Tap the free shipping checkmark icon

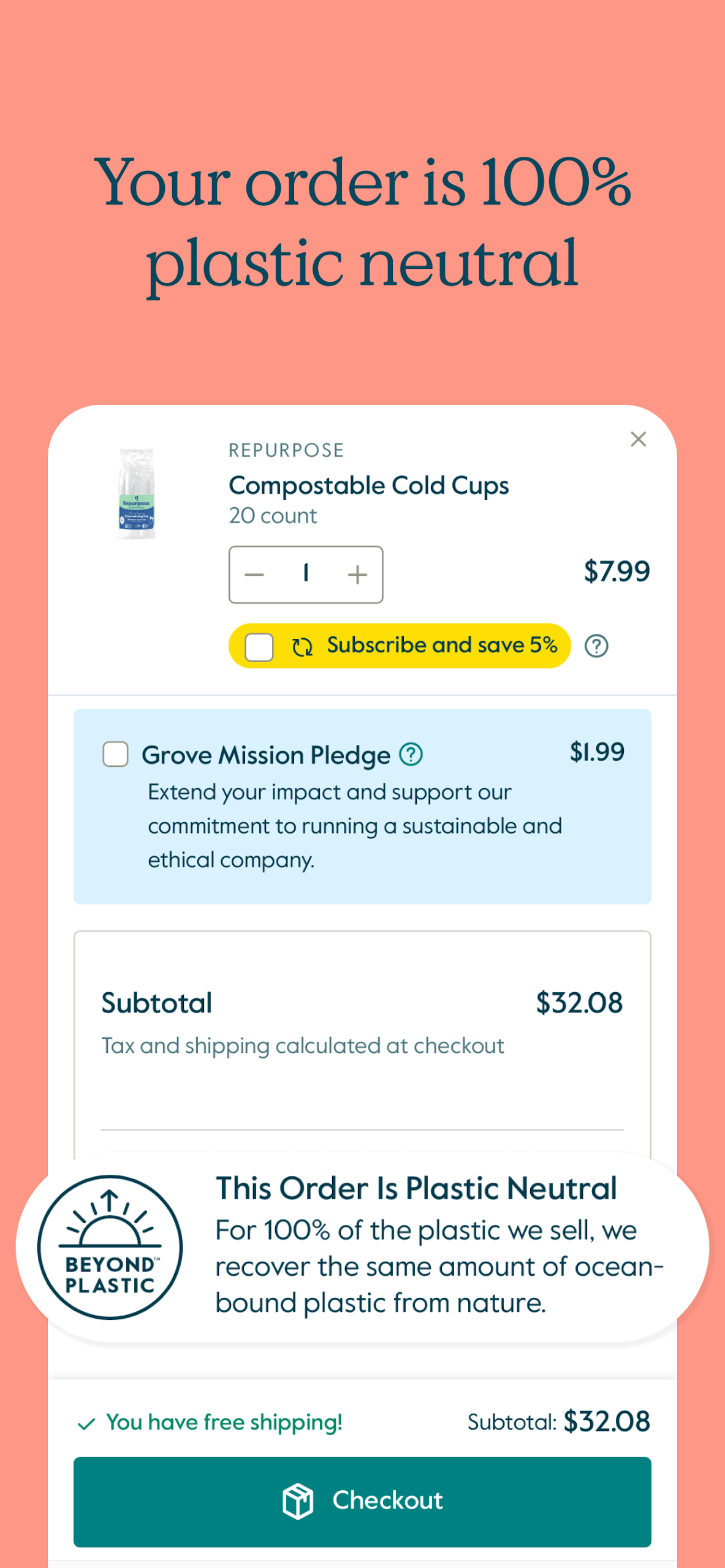click(86, 1424)
